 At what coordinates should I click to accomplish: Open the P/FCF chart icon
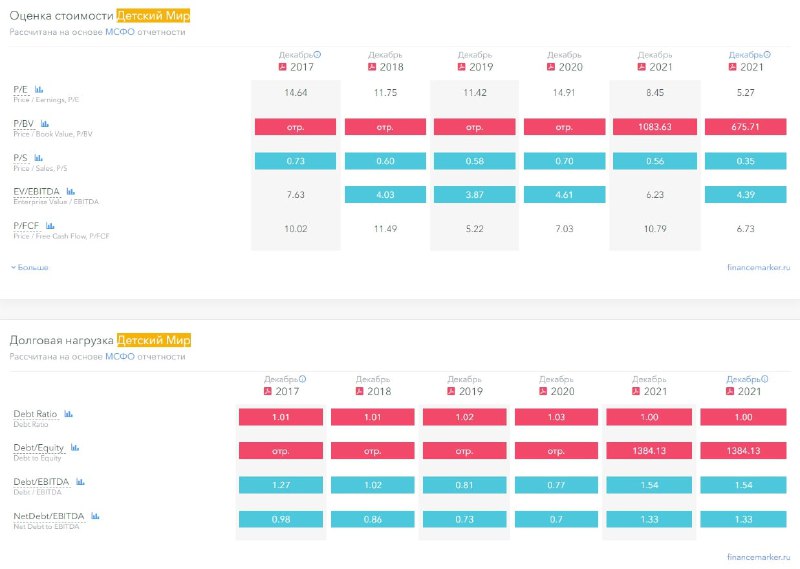[50, 226]
